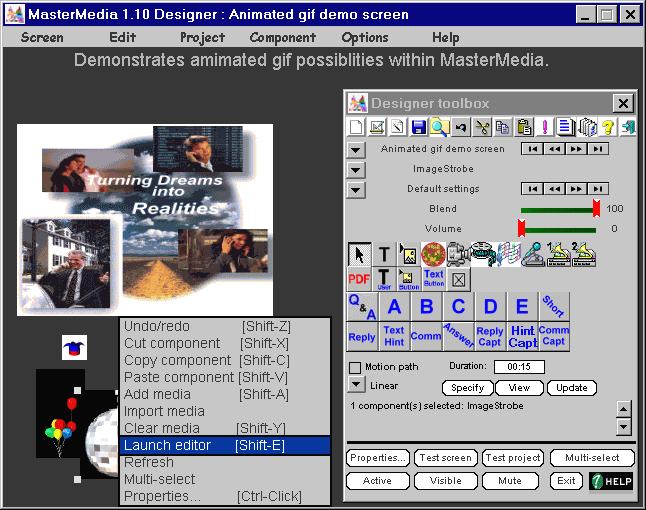This screenshot has width=646, height=510.
Task: Select the gramophone number 2 audio tool
Action: click(583, 254)
